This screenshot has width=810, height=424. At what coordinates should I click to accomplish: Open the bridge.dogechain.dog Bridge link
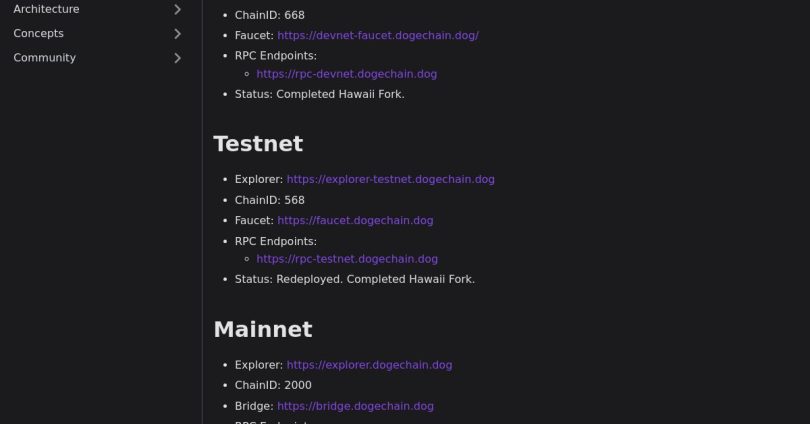click(x=355, y=406)
